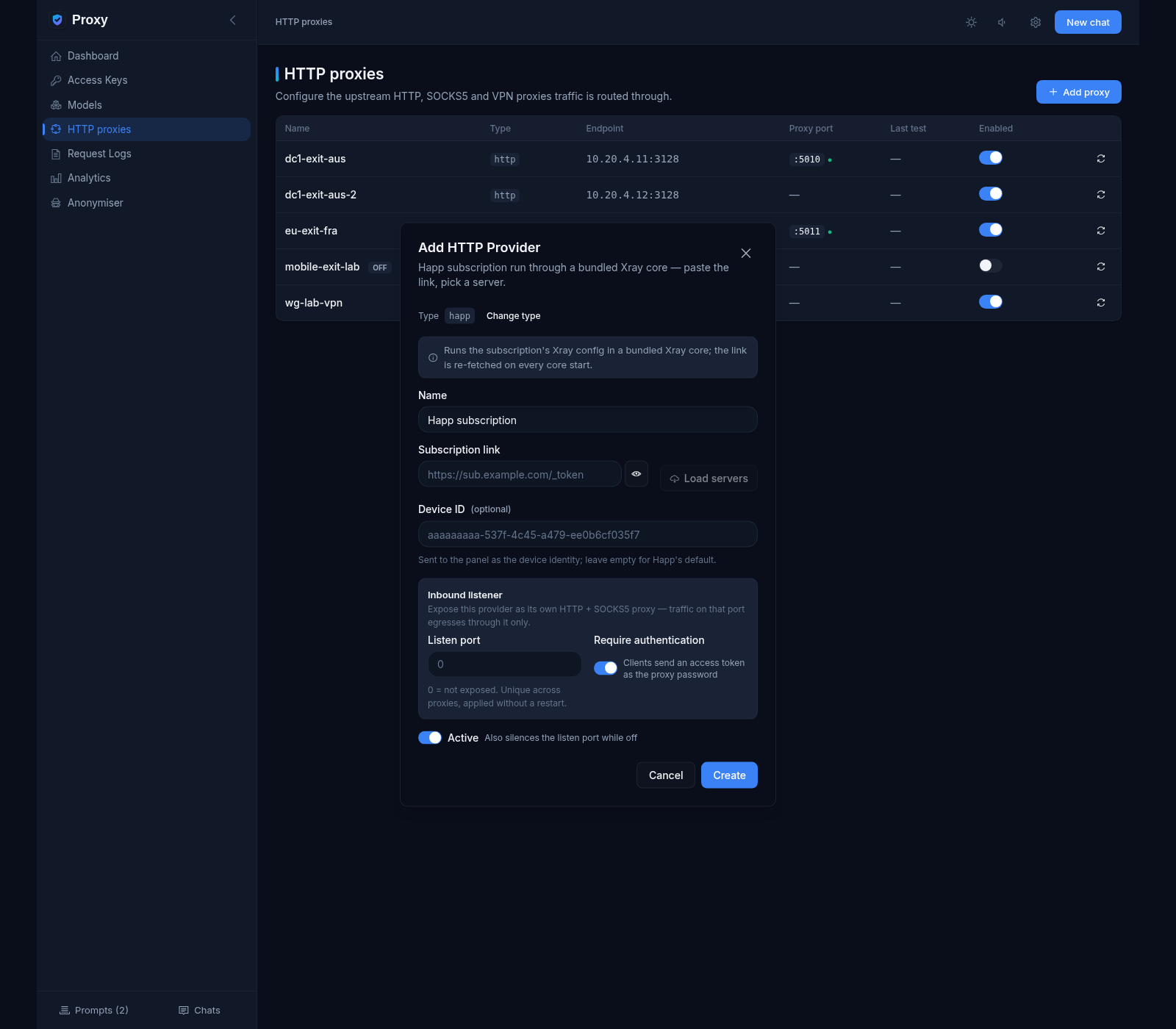Retest dc1-exit-aus-2 with refresh icon
This screenshot has height=1029, width=1176.
tap(1101, 195)
